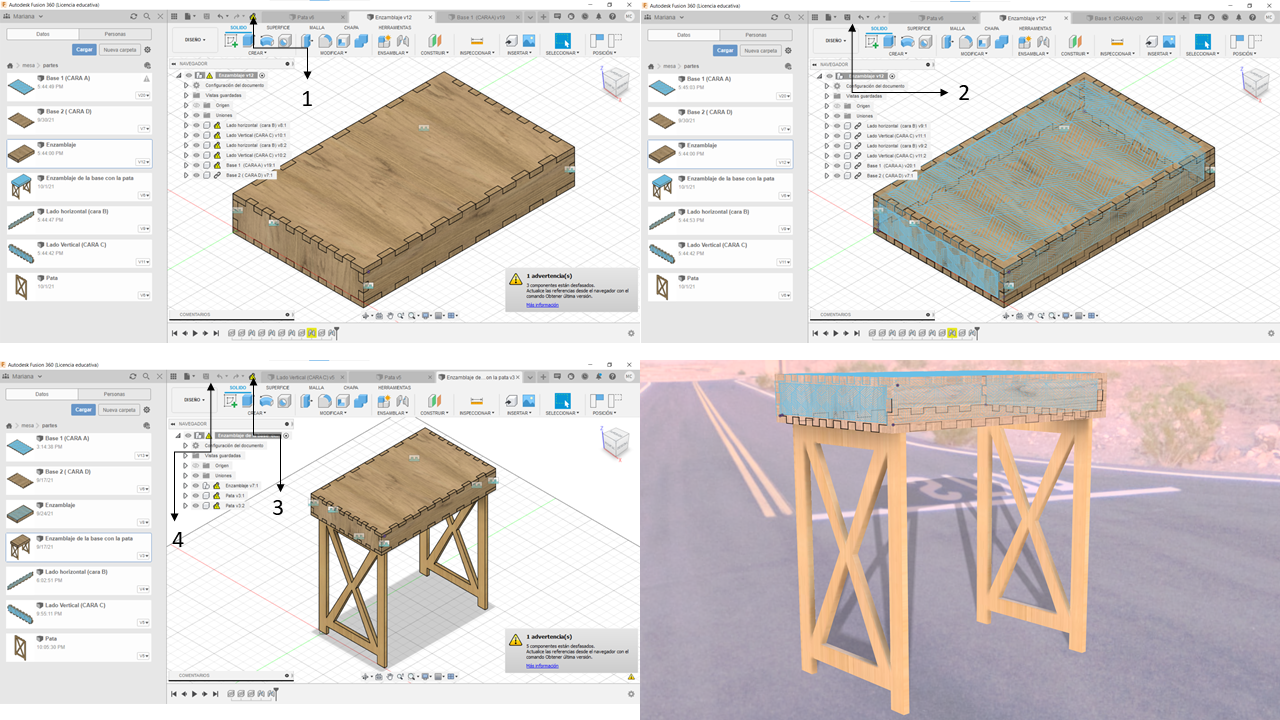This screenshot has width=1280, height=720.
Task: Select Create Sketch tool in the top-left window
Action: click(x=232, y=41)
